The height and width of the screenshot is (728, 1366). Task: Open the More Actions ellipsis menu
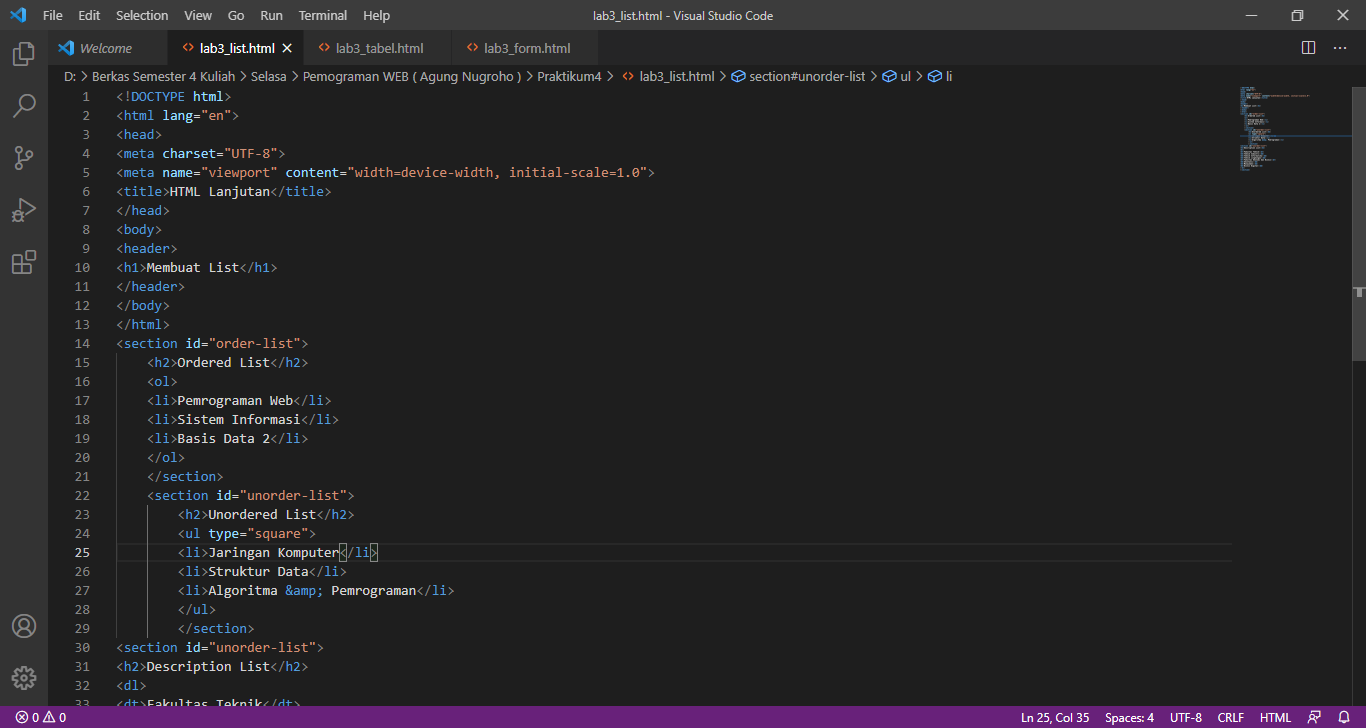click(1339, 47)
